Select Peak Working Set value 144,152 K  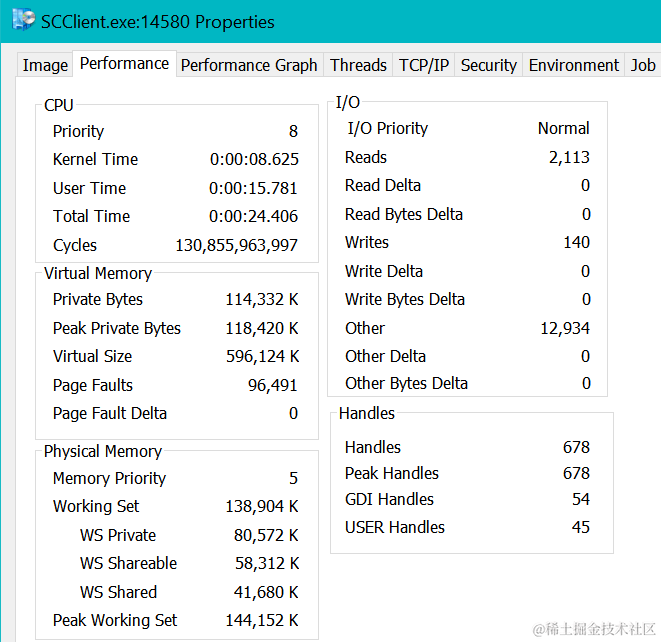tap(262, 621)
